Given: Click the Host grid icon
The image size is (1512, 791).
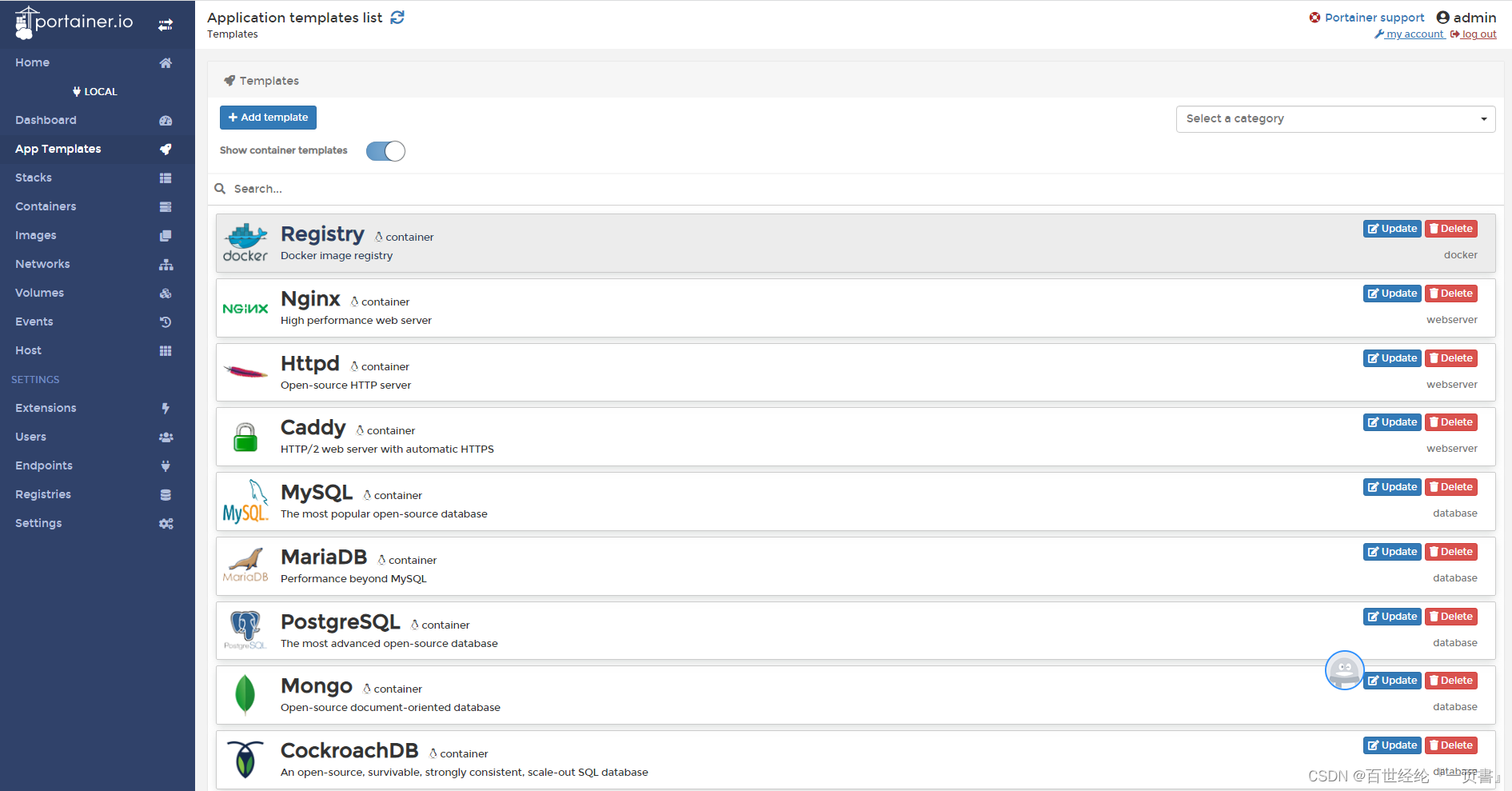Looking at the screenshot, I should point(166,351).
